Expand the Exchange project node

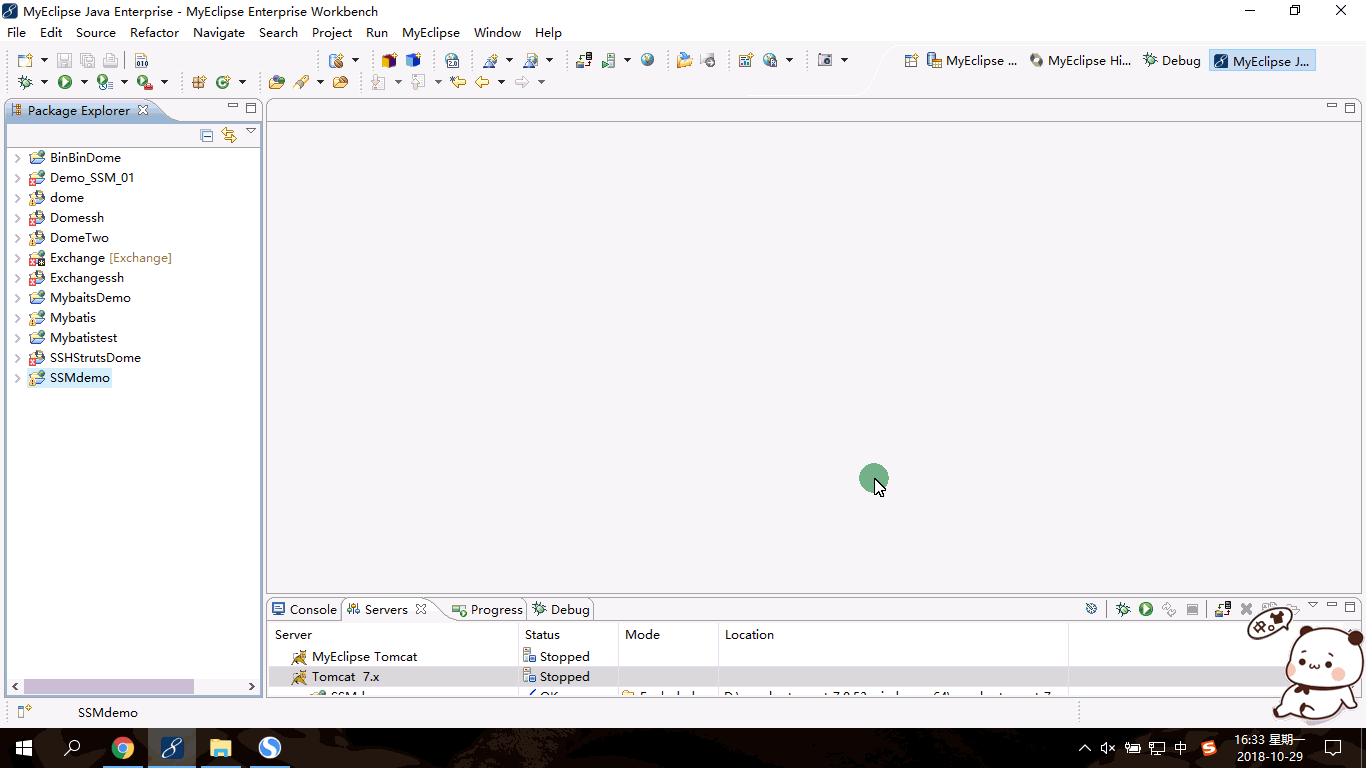17,258
